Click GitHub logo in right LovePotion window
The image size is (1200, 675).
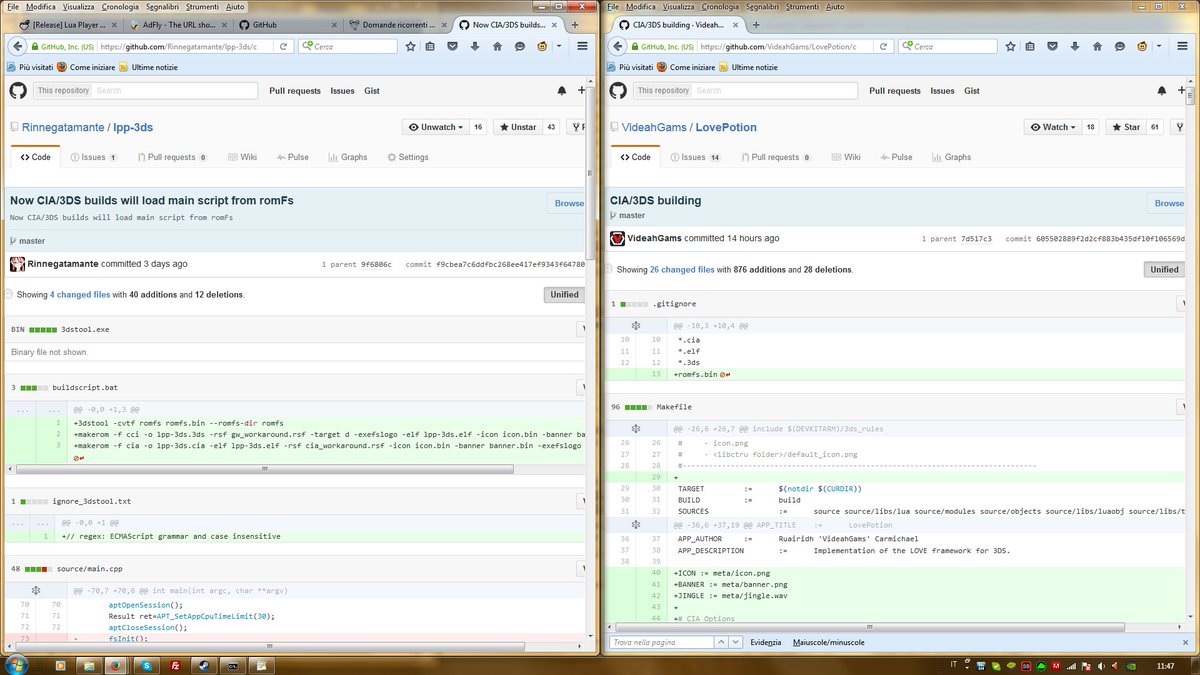[x=618, y=91]
